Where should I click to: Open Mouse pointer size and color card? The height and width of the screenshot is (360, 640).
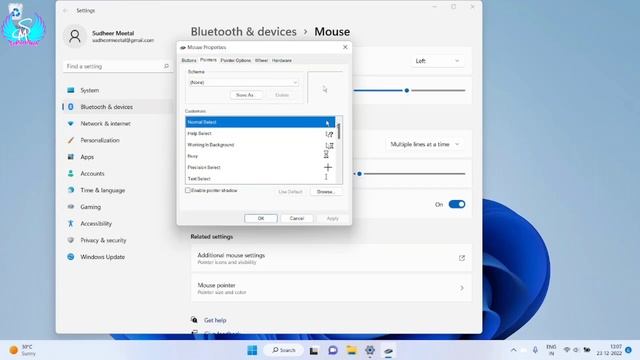[331, 288]
